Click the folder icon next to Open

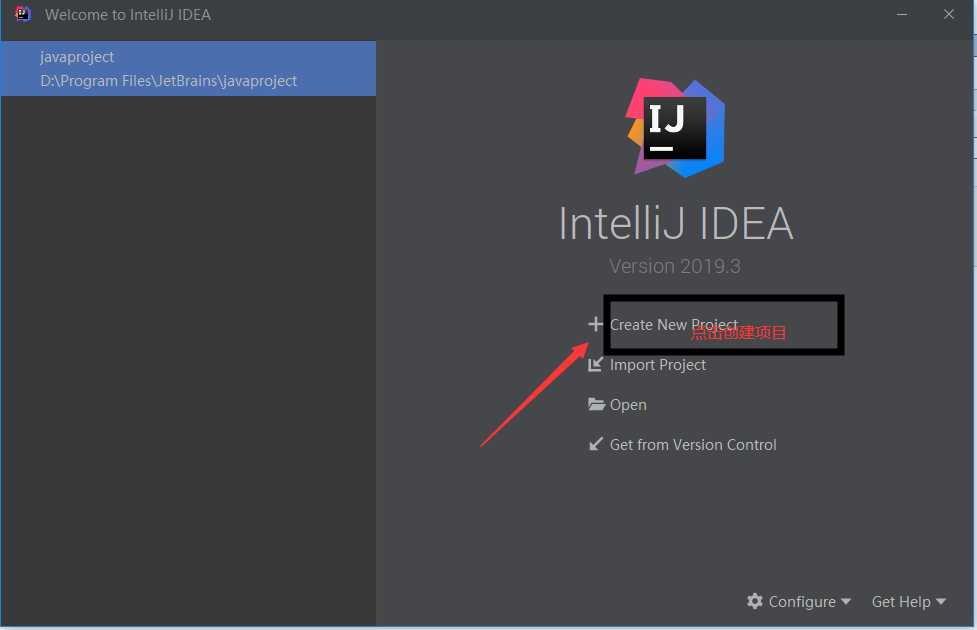(x=596, y=404)
